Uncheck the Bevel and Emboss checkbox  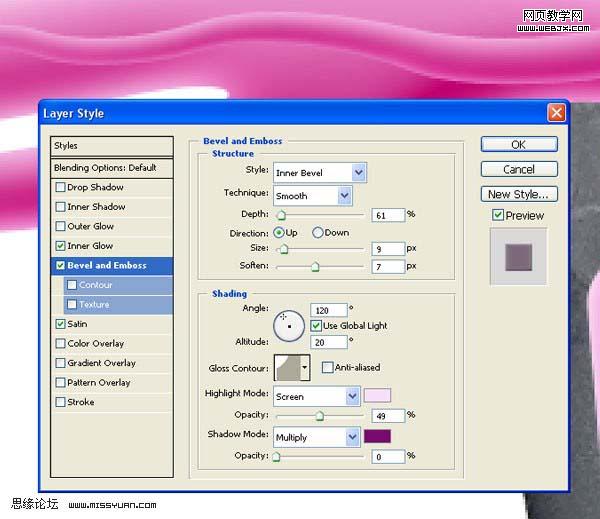(x=60, y=265)
